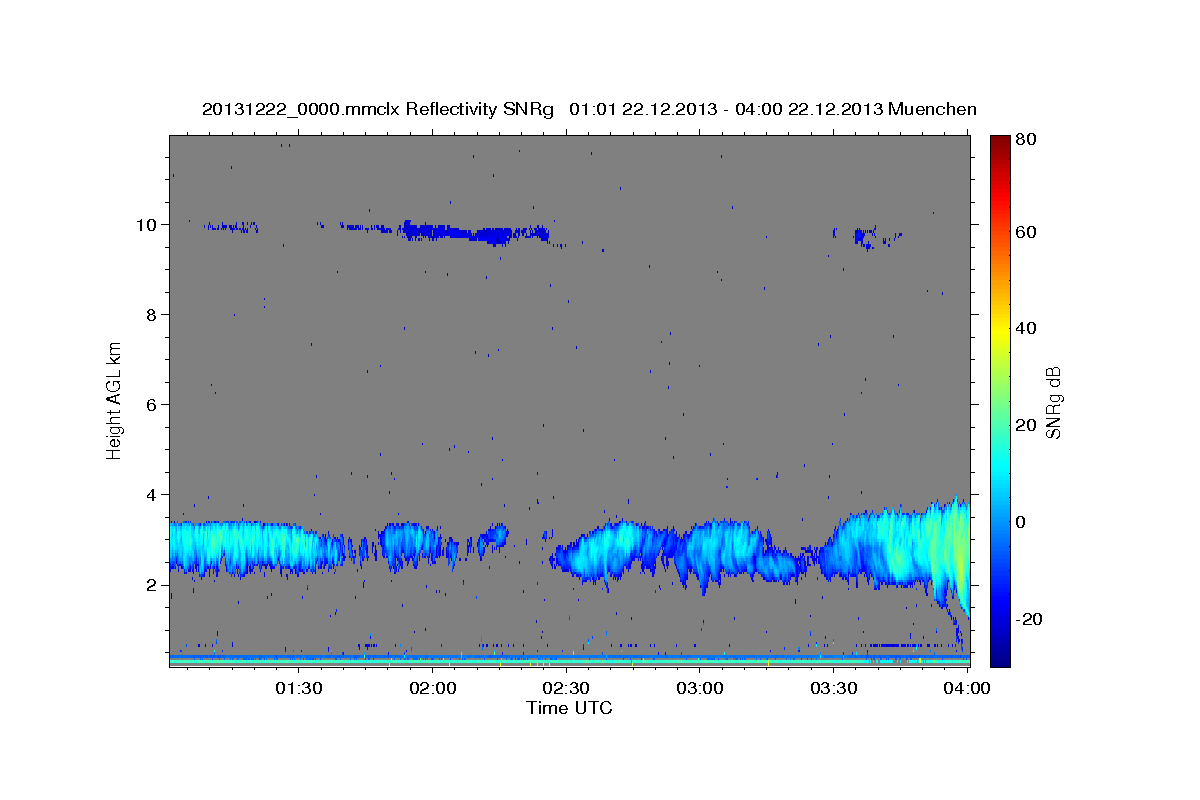The image size is (1200, 800).
Task: Click the '04:00' time tick label
Action: [968, 688]
